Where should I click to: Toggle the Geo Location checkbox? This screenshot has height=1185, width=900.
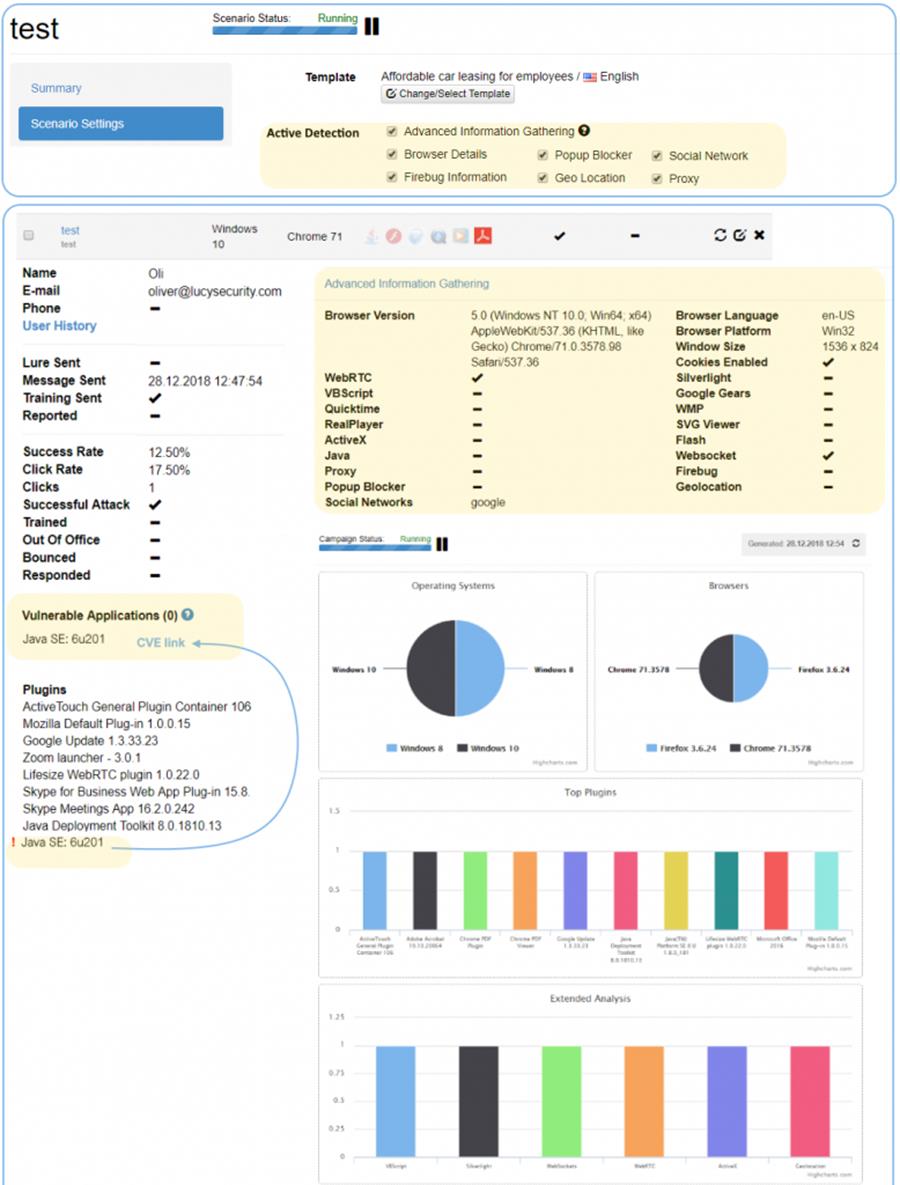click(543, 178)
